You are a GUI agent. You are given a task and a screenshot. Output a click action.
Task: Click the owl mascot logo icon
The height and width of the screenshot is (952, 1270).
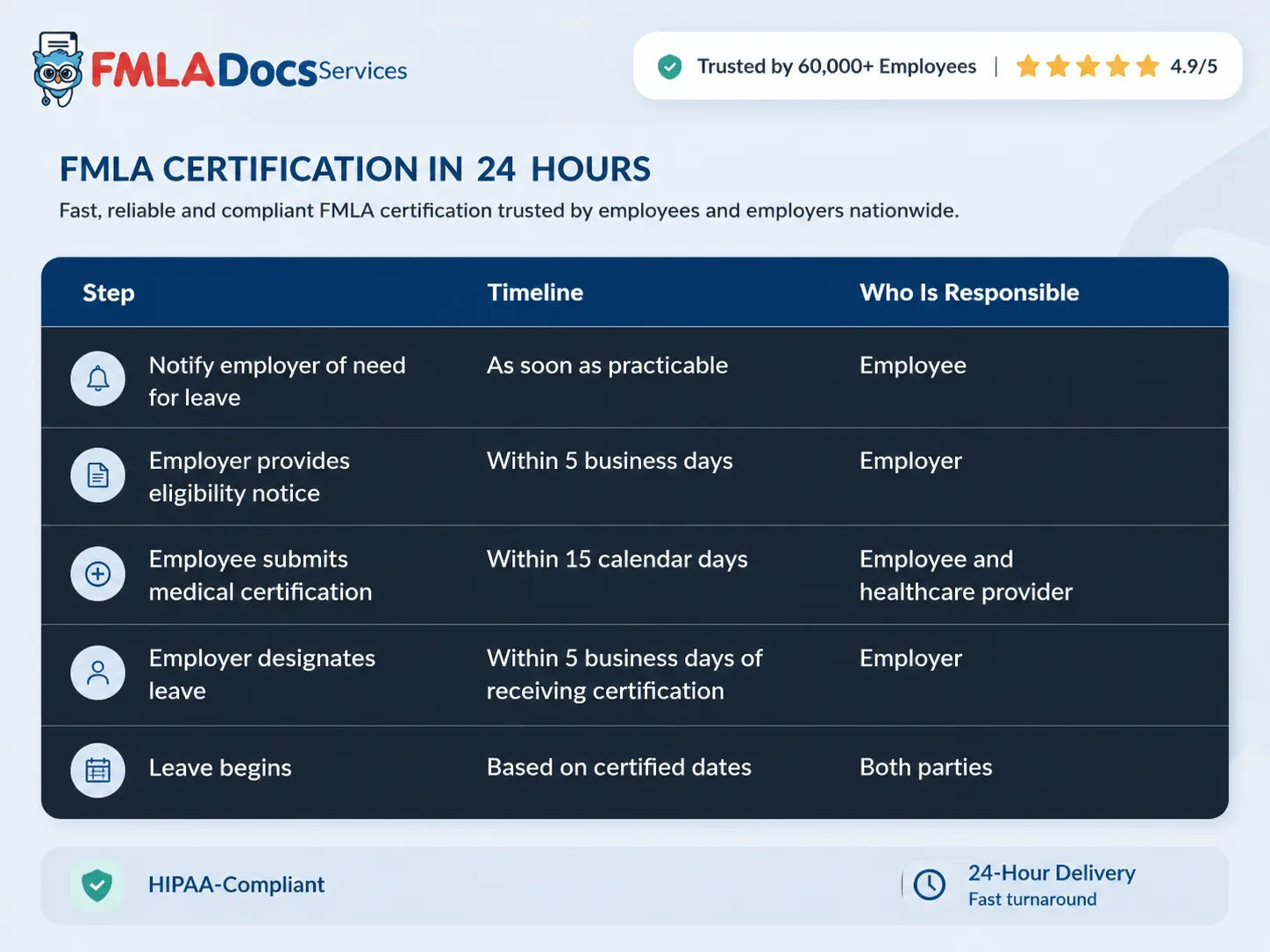[x=58, y=69]
